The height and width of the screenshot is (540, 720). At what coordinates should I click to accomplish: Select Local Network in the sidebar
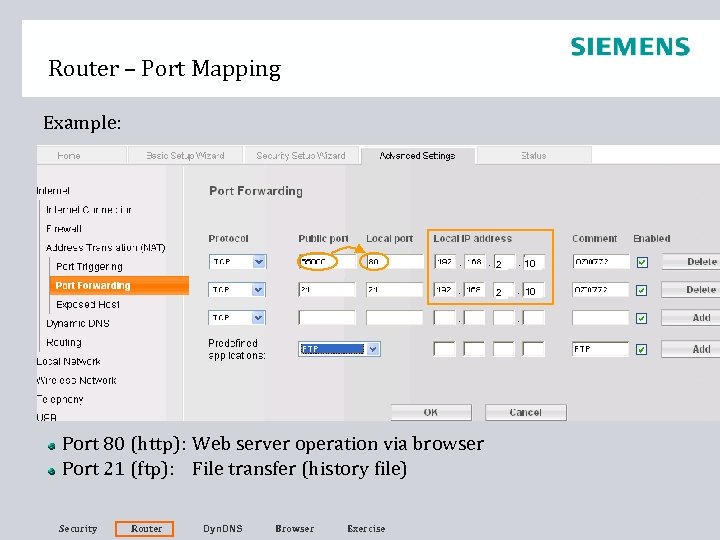coord(68,361)
